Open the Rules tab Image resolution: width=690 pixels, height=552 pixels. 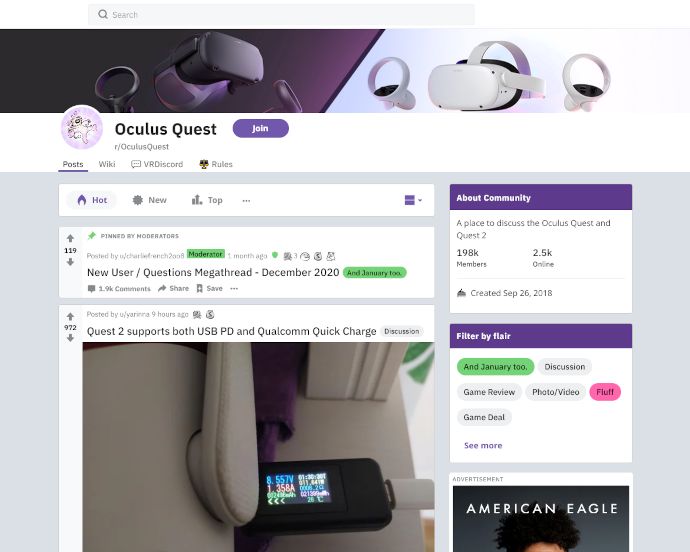[216, 164]
